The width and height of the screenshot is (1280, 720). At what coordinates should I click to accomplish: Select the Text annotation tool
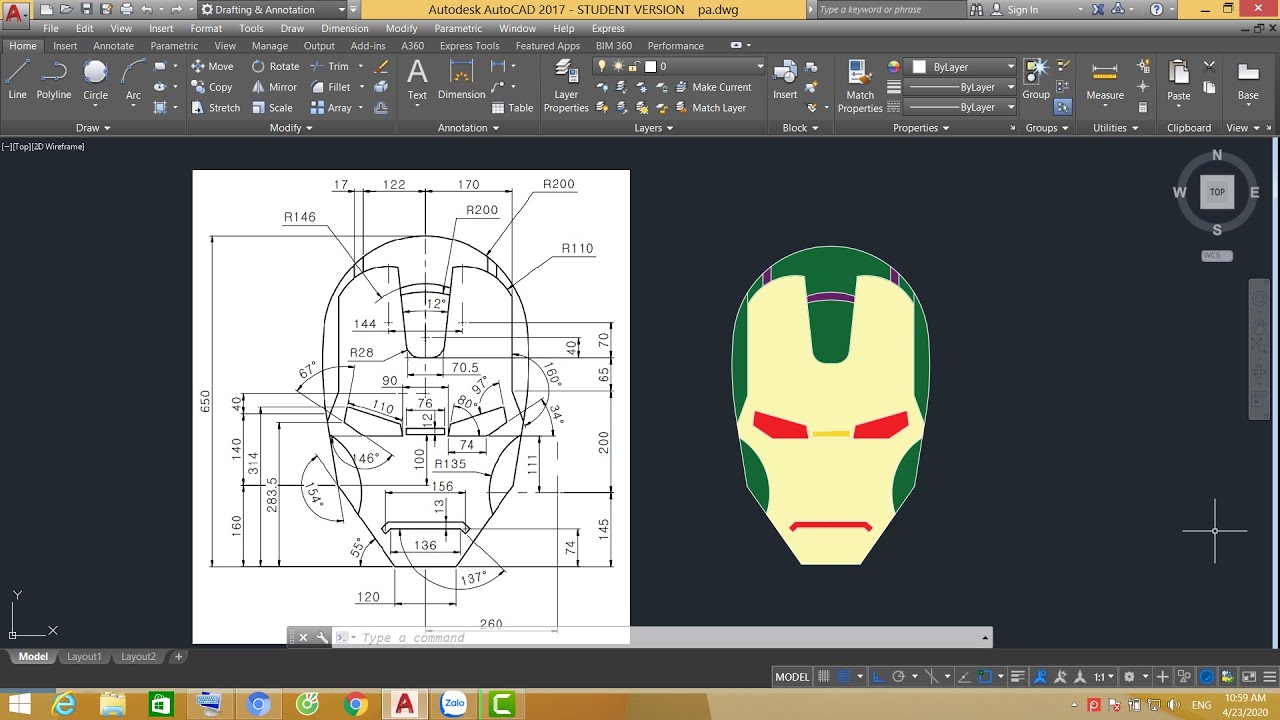(417, 80)
